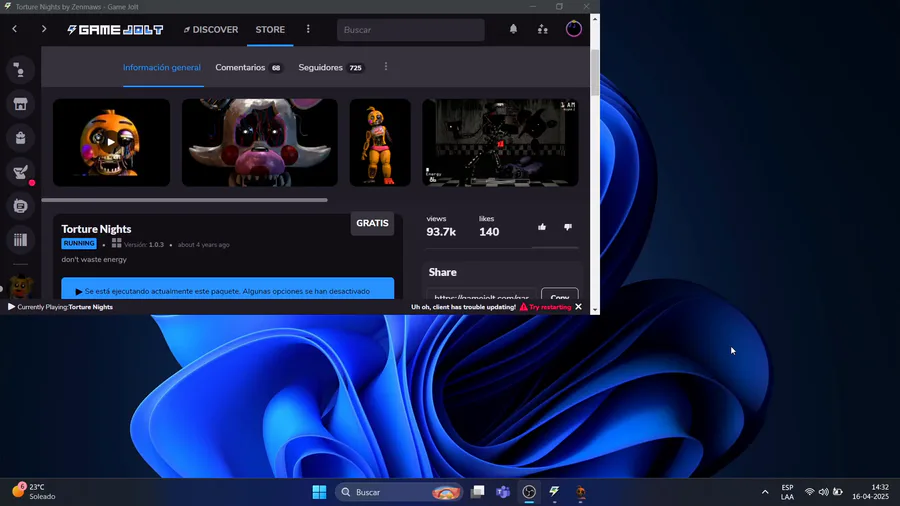The image size is (900, 506).
Task: Click the share URL field
Action: (481, 294)
